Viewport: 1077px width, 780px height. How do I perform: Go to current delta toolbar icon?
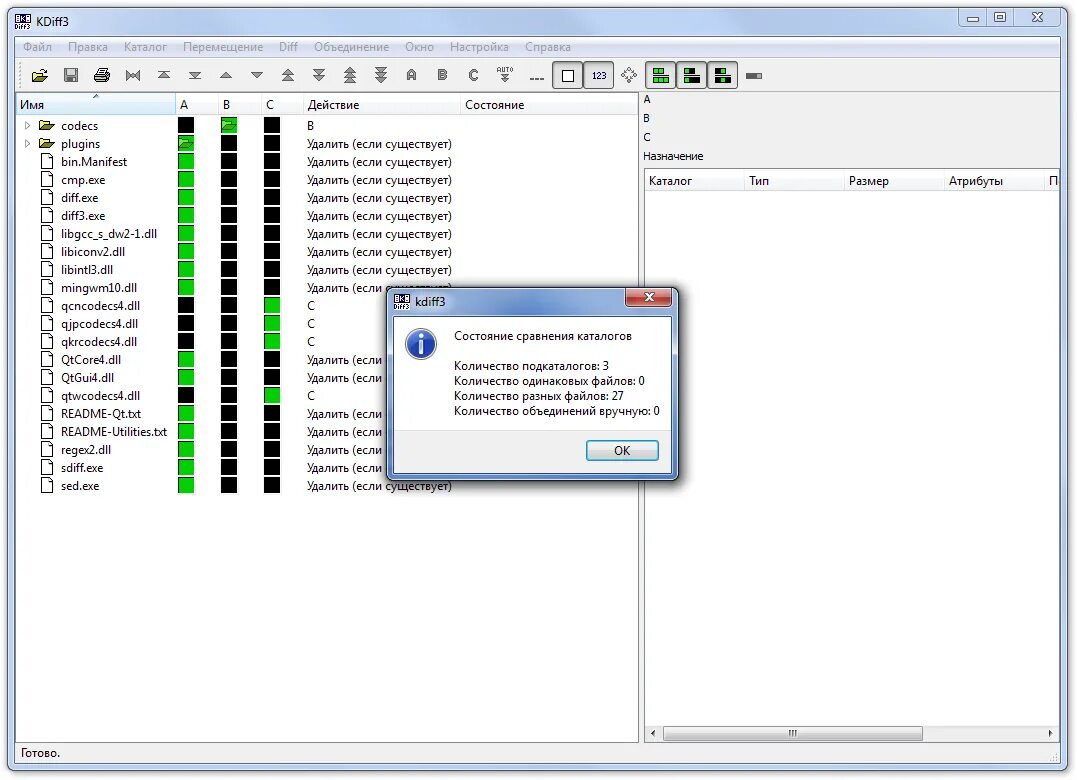click(133, 76)
